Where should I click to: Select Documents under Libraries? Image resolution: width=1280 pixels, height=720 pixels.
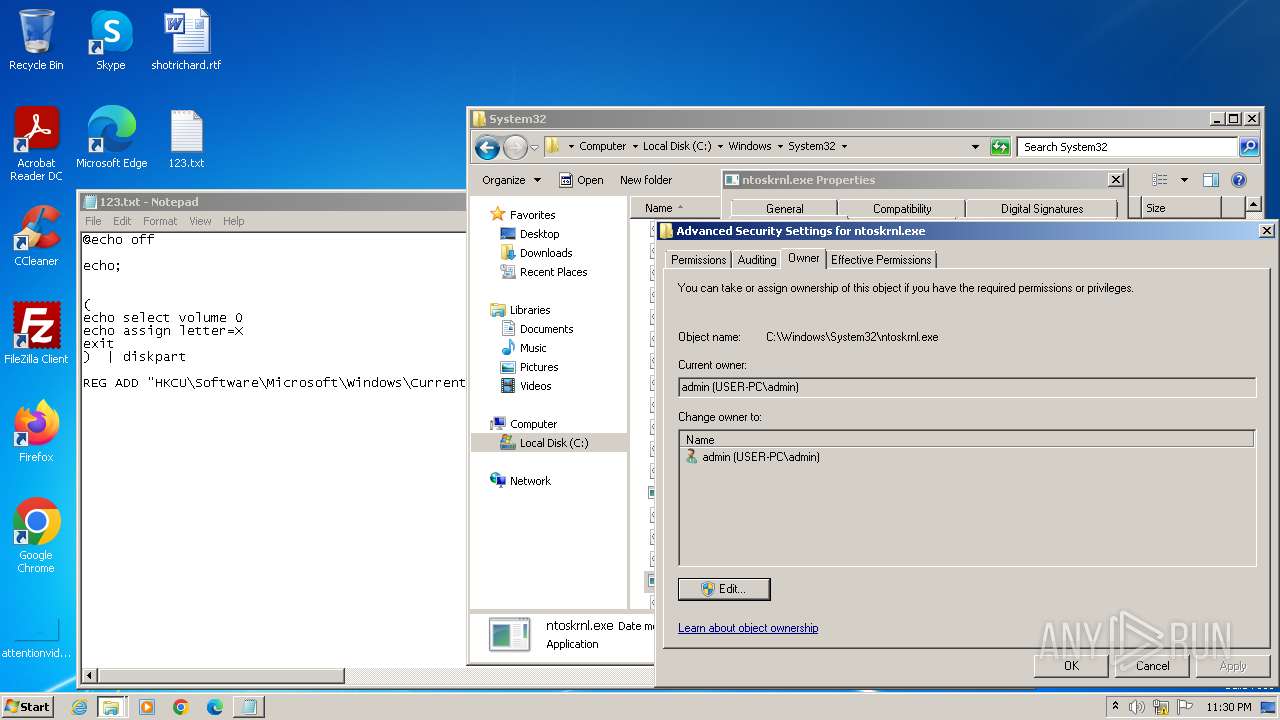tap(546, 329)
